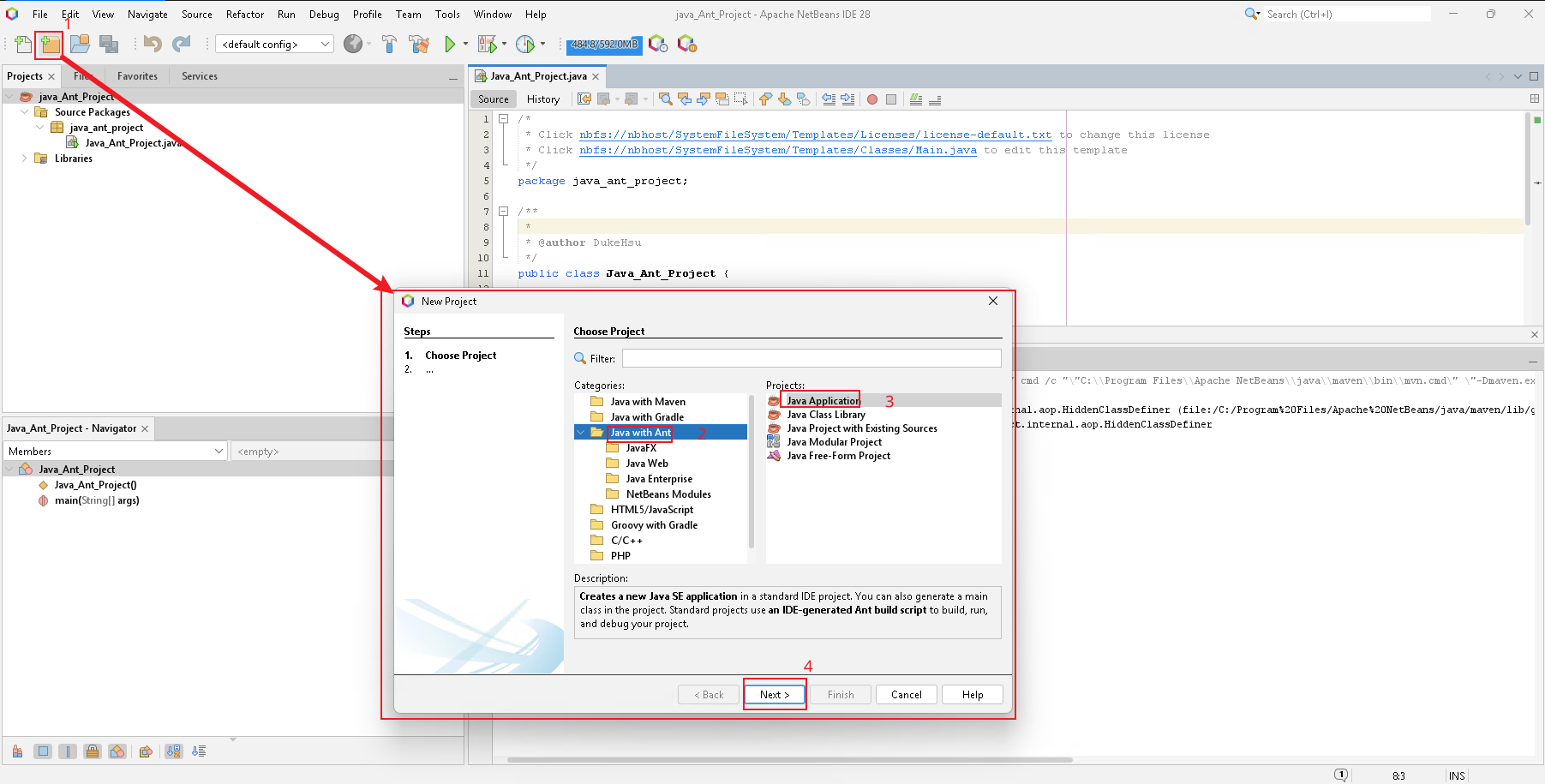Click Next Bookmark editor icon
The height and width of the screenshot is (784, 1545).
(784, 99)
